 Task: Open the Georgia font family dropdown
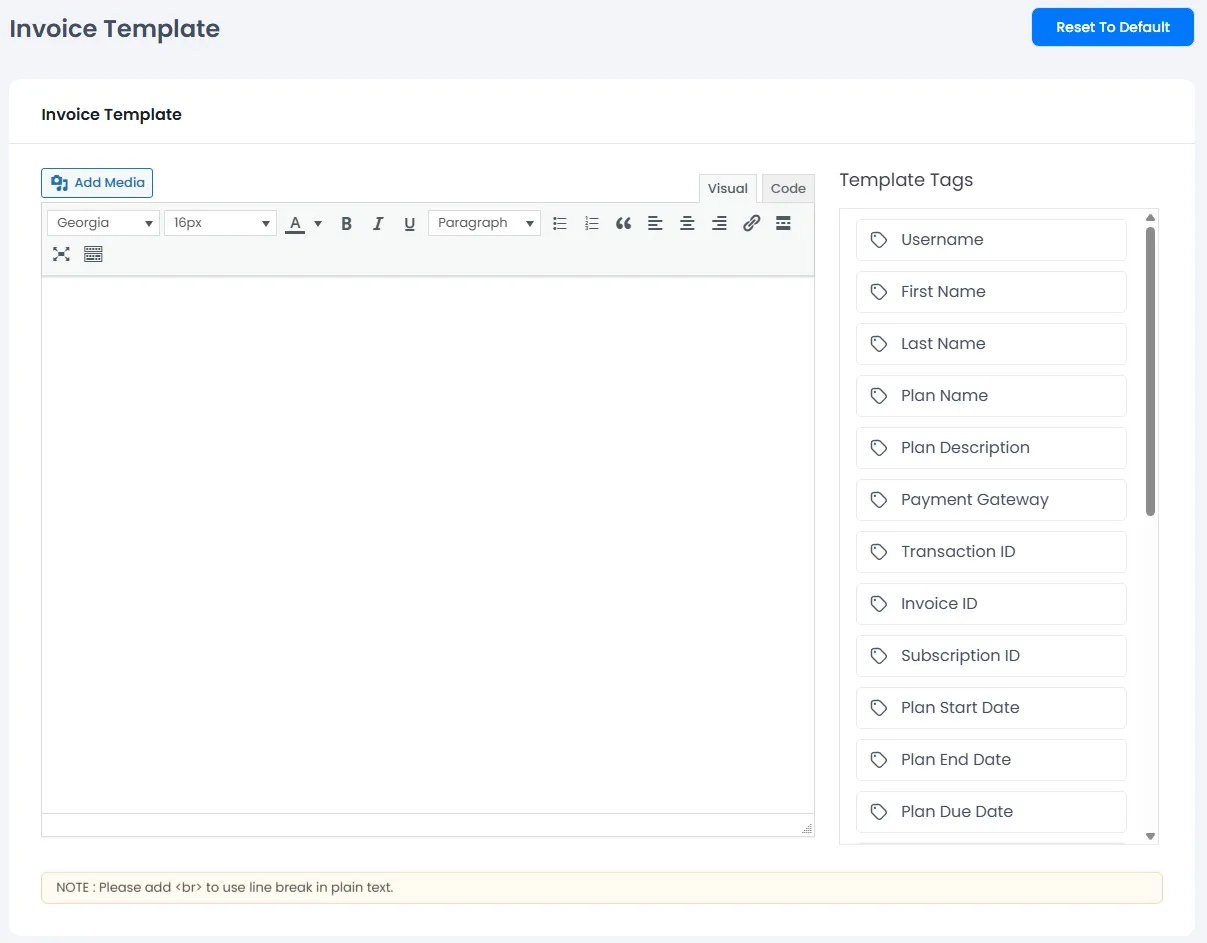pyautogui.click(x=102, y=222)
